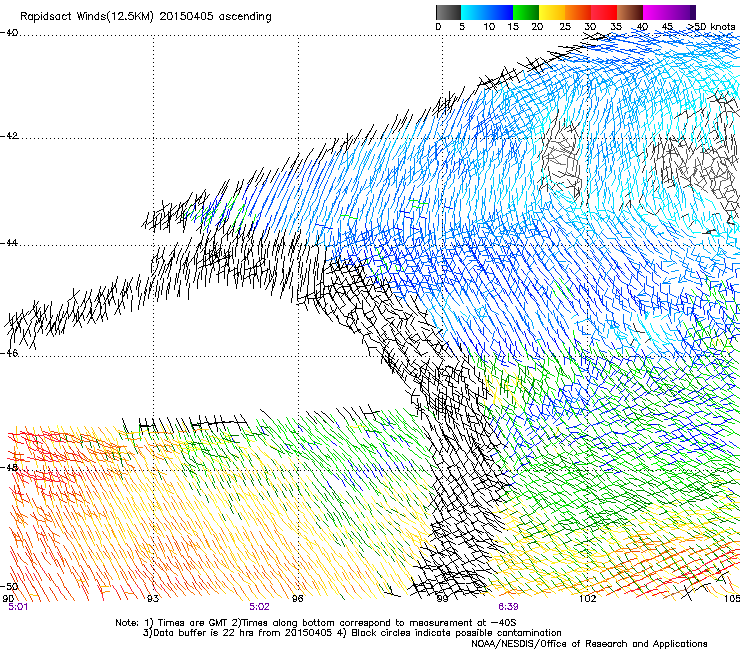Click the longitude label 96
The width and height of the screenshot is (740, 650).
(298, 599)
